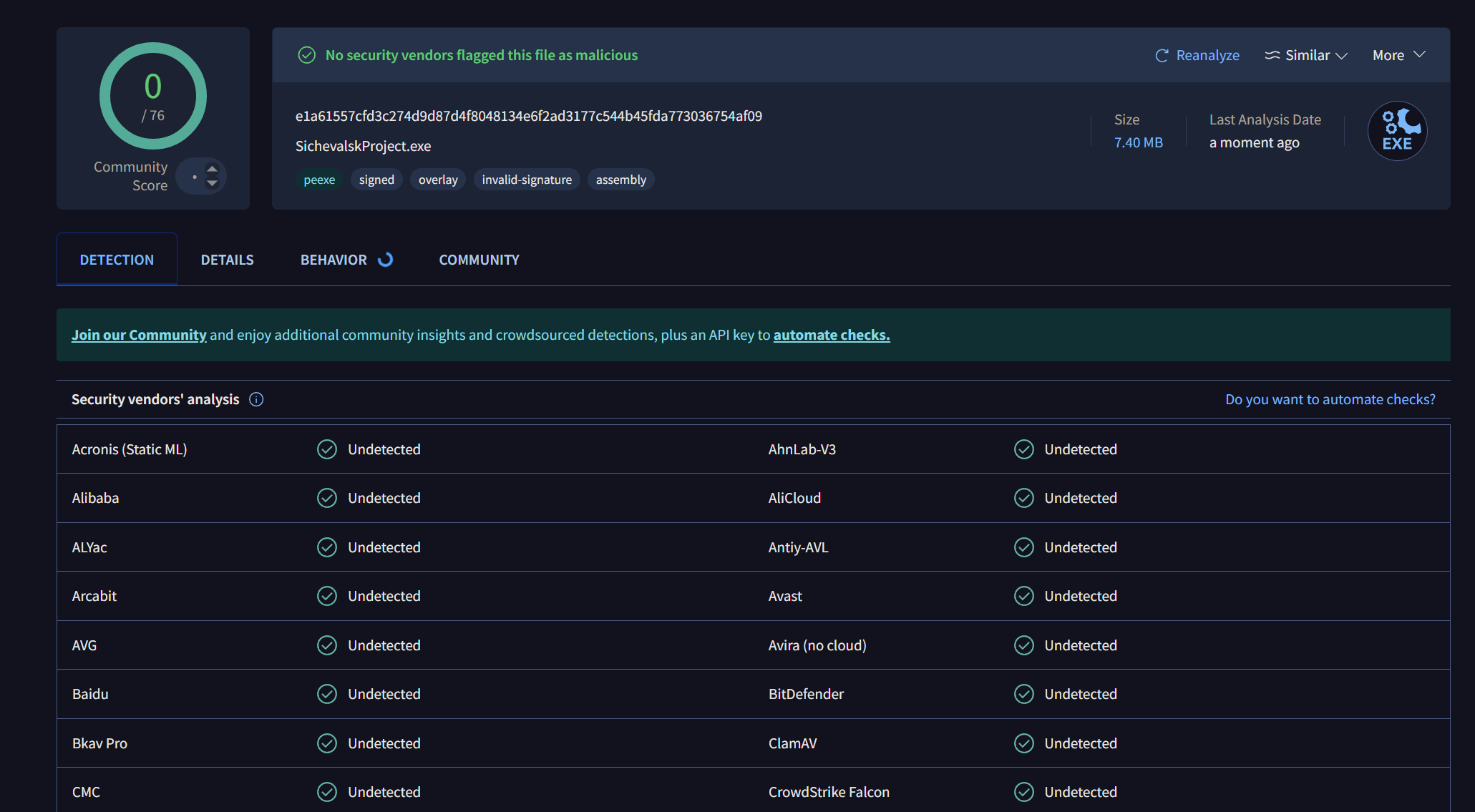Upvote the community score
Screen dimensions: 1475x812
pyautogui.click(x=212, y=169)
